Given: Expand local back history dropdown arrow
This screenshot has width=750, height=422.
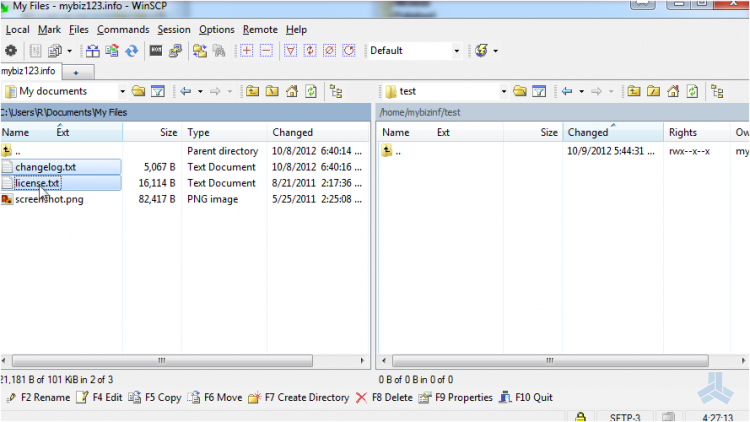Looking at the screenshot, I should tap(200, 91).
